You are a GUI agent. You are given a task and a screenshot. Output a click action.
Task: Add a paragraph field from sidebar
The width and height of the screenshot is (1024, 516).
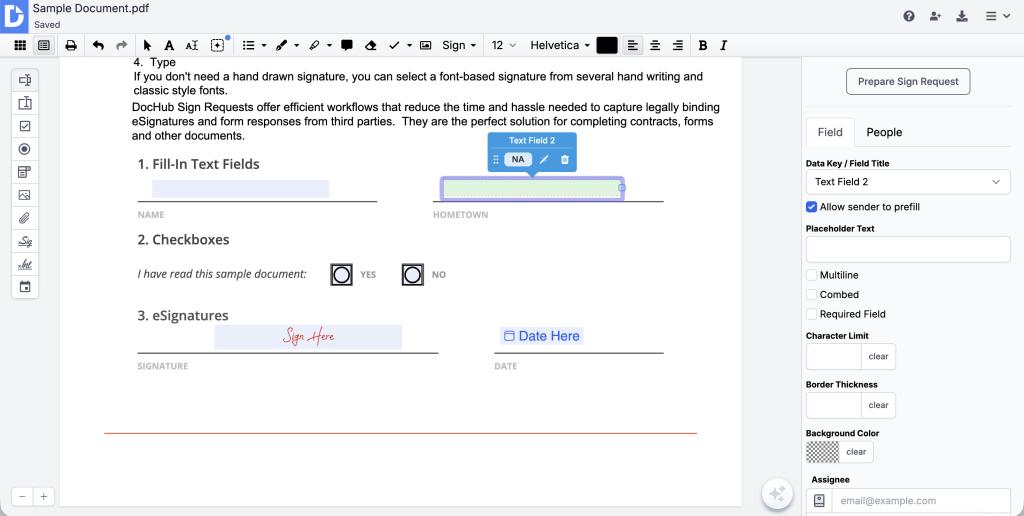tap(25, 103)
